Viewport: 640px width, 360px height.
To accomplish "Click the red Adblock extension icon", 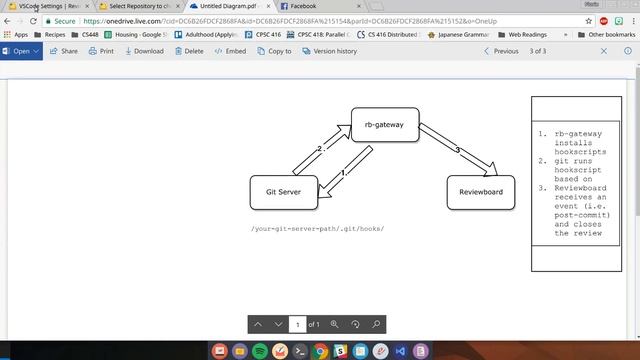I will coord(604,21).
